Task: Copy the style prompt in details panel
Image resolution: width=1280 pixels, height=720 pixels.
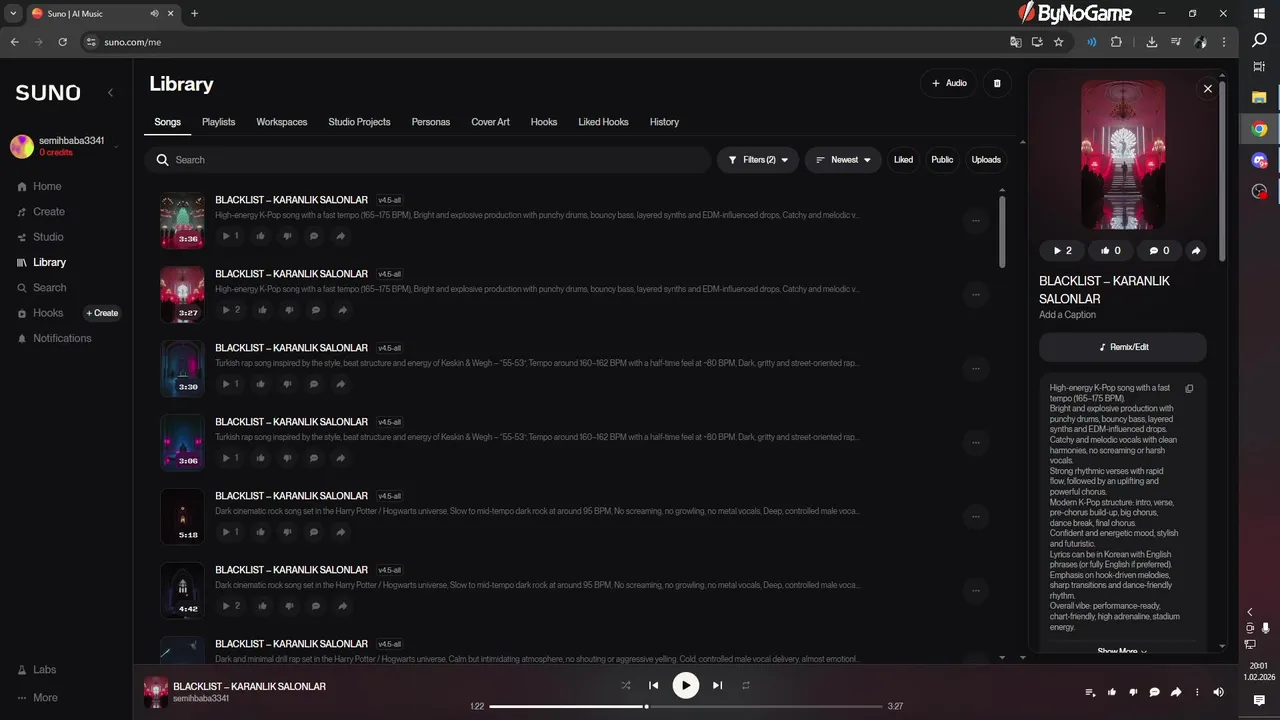Action: coord(1189,389)
